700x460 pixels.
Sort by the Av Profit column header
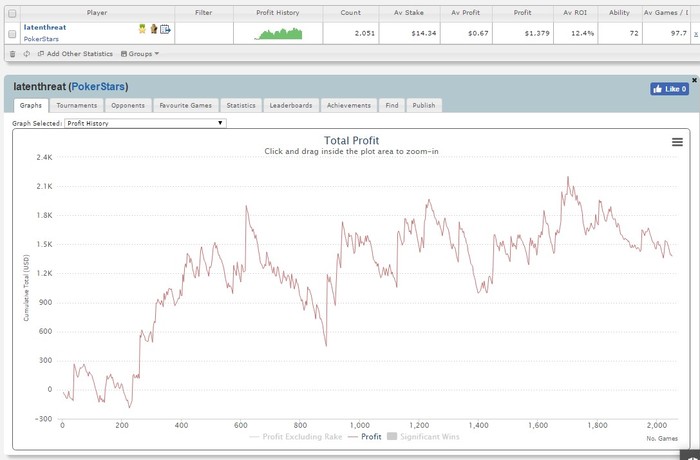[466, 13]
